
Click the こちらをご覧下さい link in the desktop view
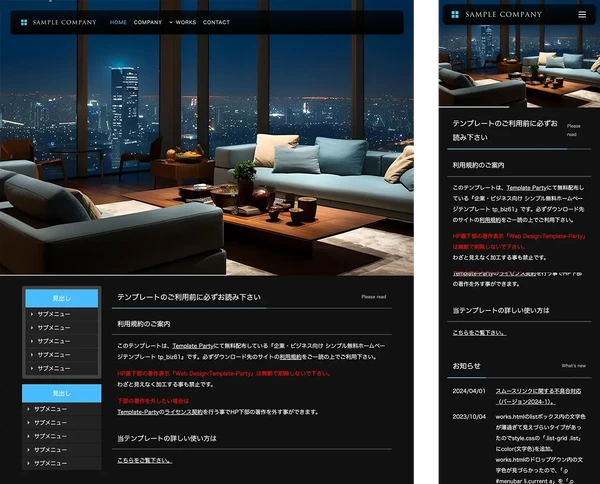pos(145,460)
